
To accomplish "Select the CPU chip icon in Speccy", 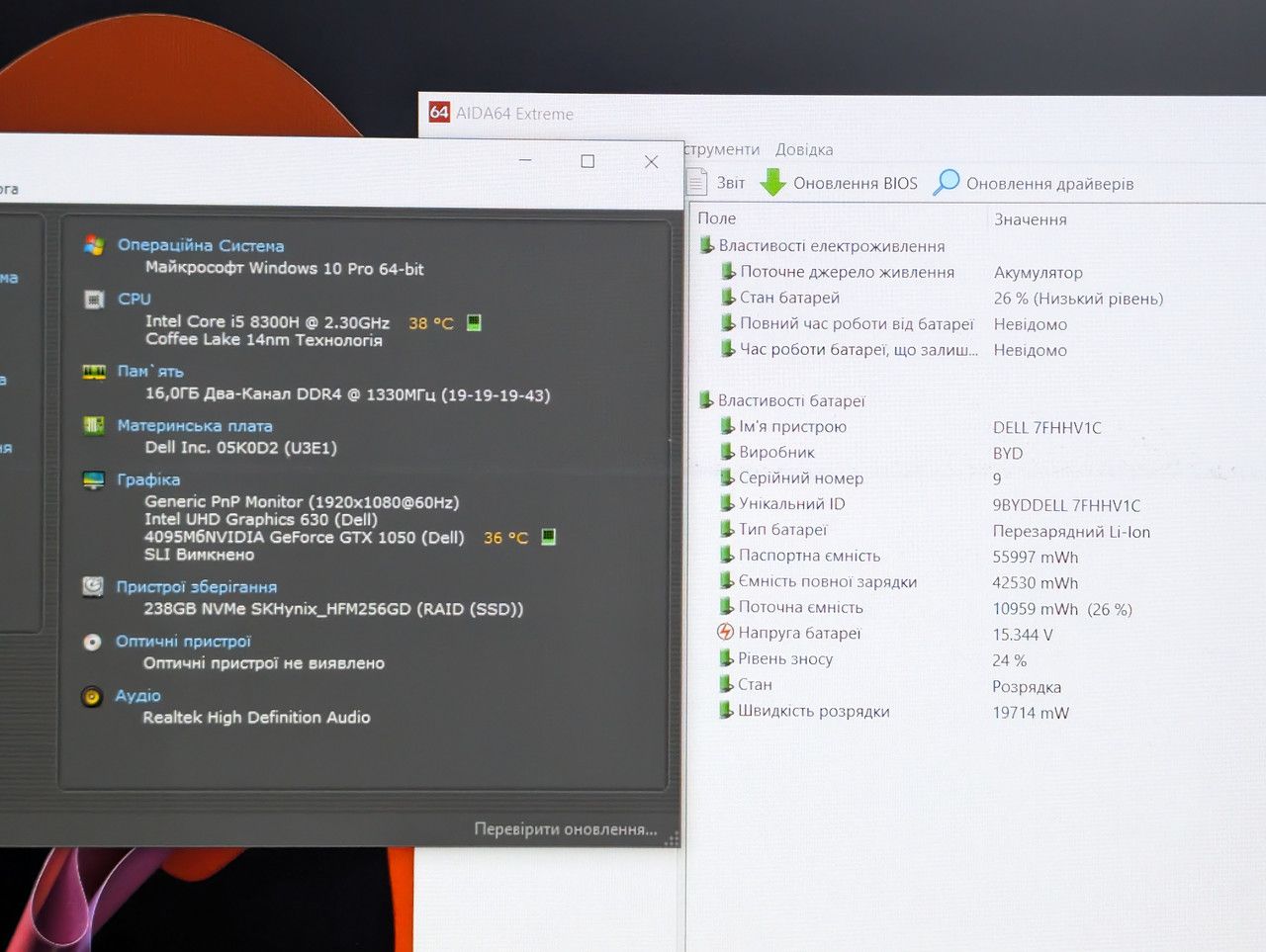I will (x=94, y=300).
